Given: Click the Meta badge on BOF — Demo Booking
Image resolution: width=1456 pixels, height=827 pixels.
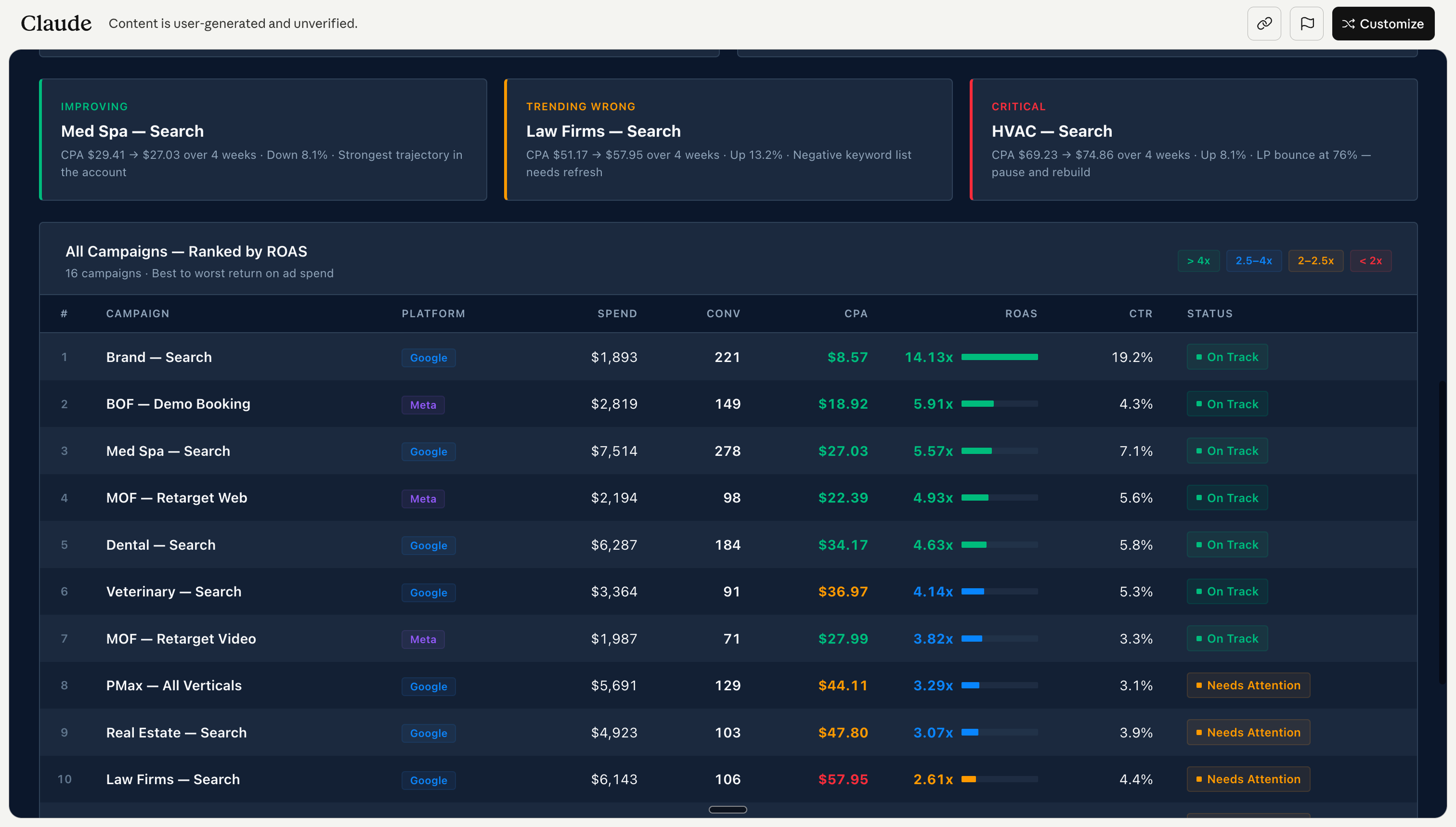Looking at the screenshot, I should (423, 404).
